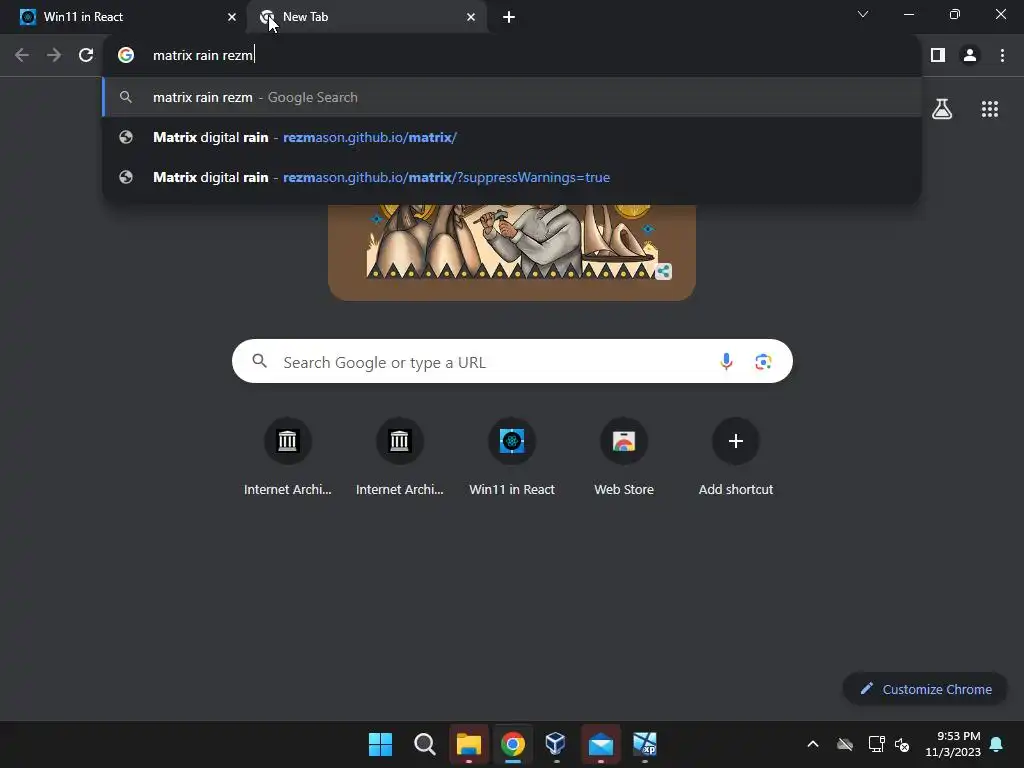
Task: Open the Chrome Labs flask icon
Action: click(942, 108)
